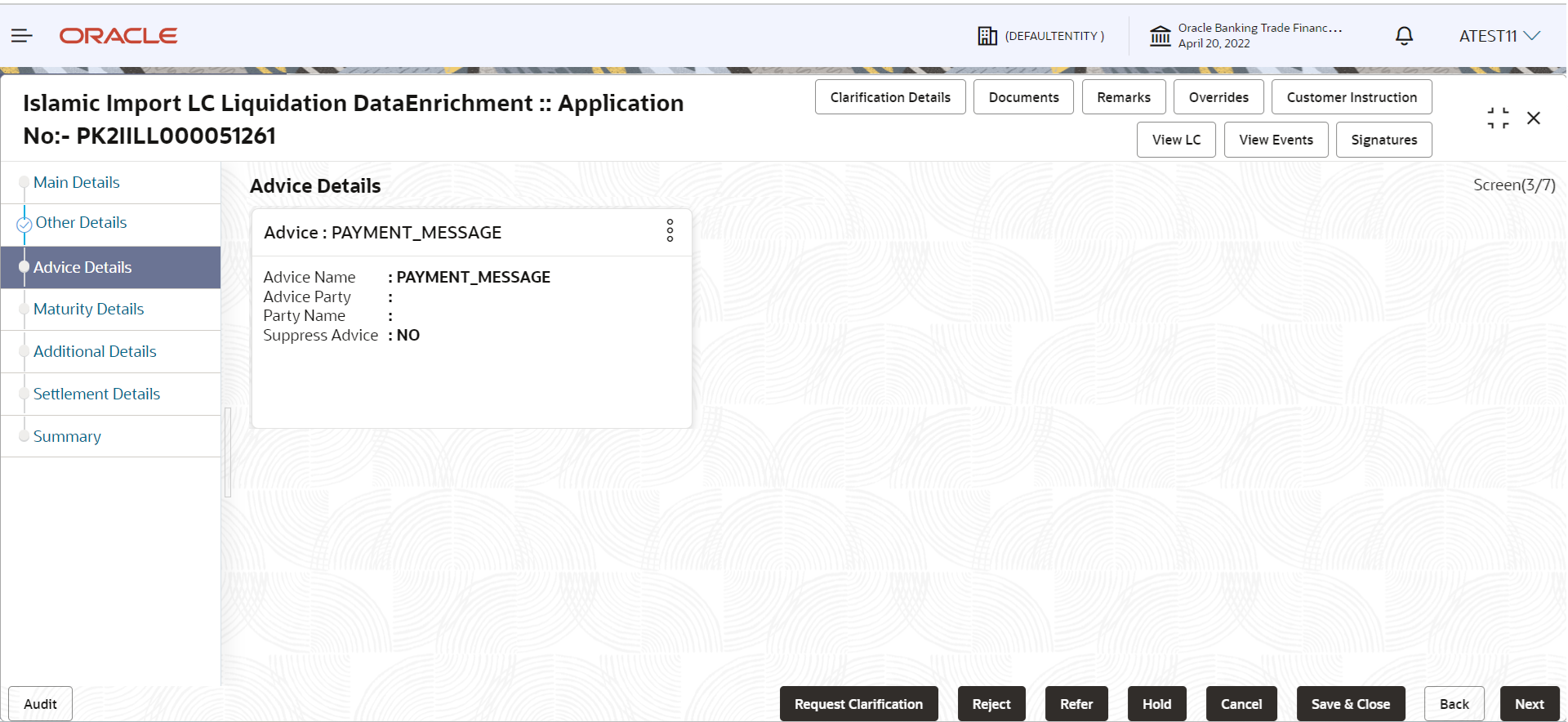Click the Save & Close button
1568x722 pixels.
point(1351,704)
